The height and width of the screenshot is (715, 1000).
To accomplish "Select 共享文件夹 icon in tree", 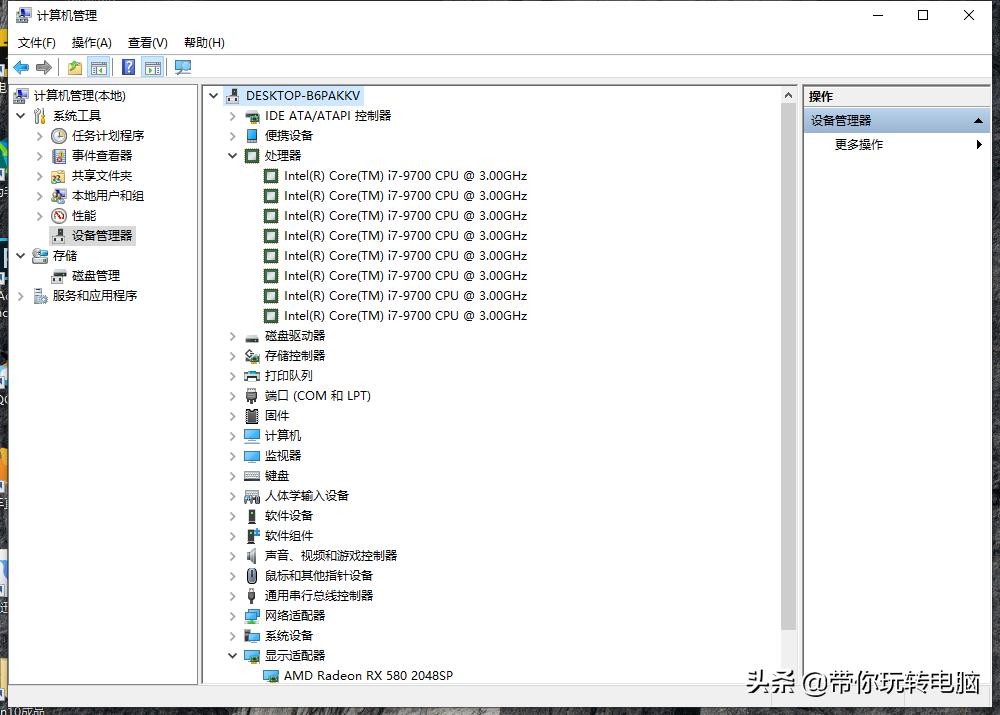I will click(x=59, y=176).
